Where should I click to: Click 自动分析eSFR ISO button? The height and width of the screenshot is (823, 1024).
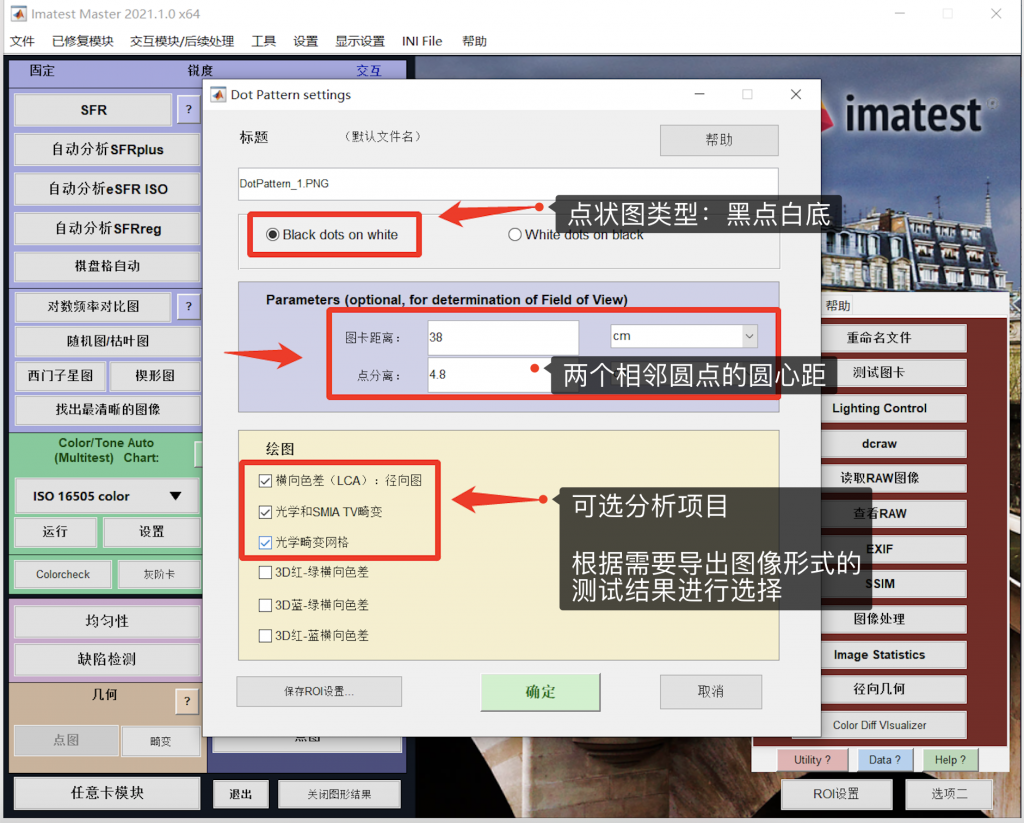coord(107,189)
